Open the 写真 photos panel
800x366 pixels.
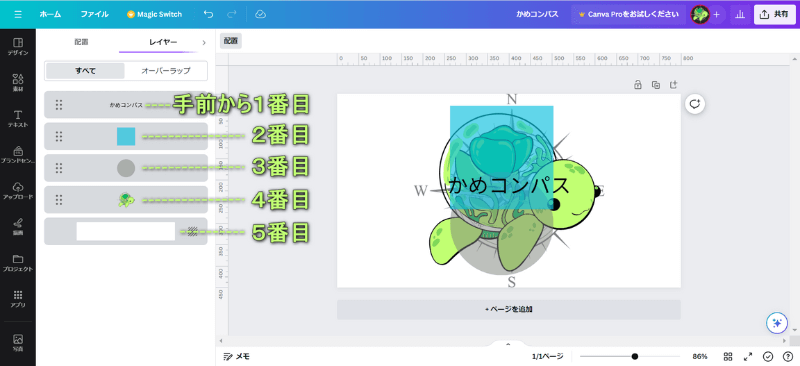pyautogui.click(x=18, y=343)
